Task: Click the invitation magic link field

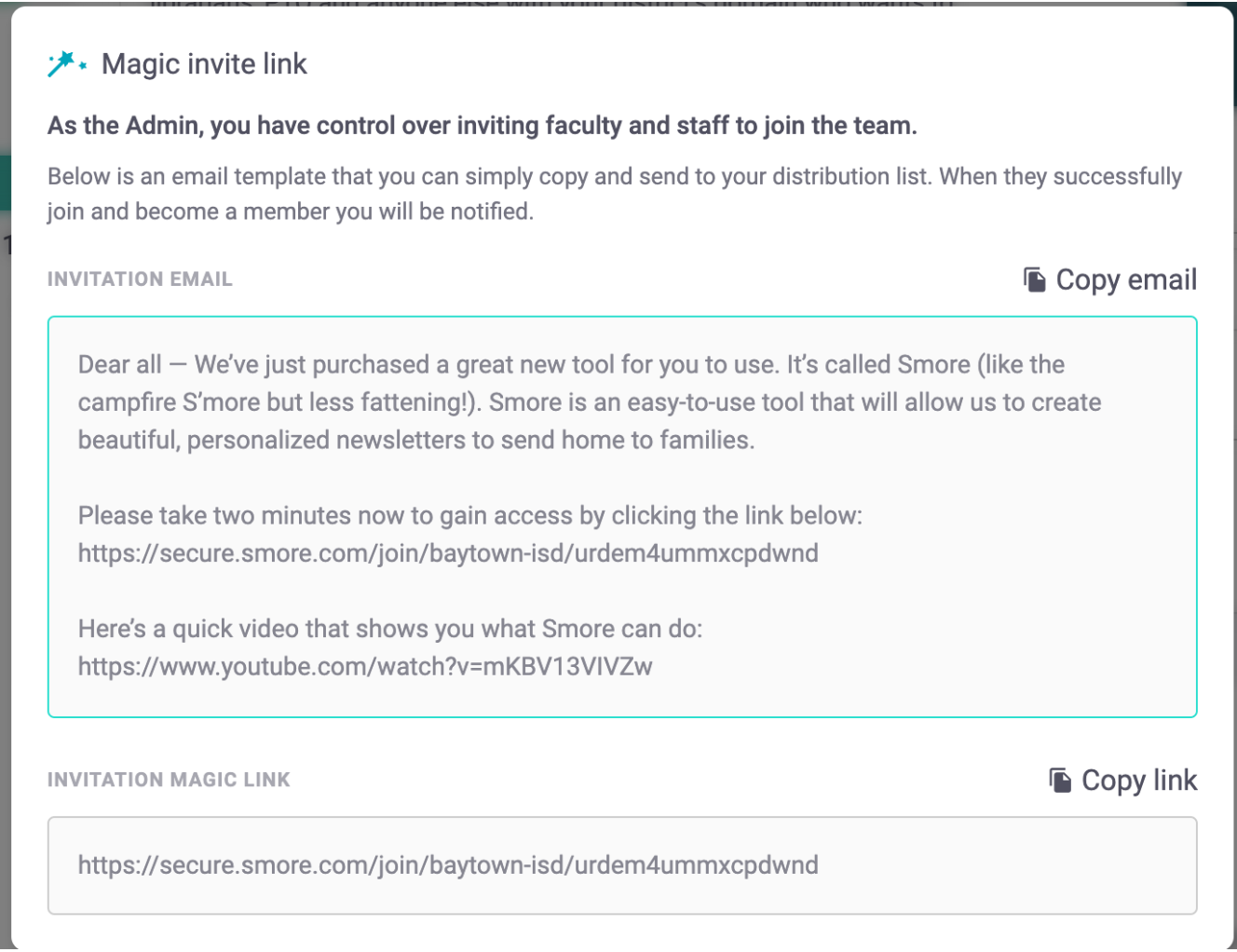Action: pyautogui.click(x=621, y=865)
